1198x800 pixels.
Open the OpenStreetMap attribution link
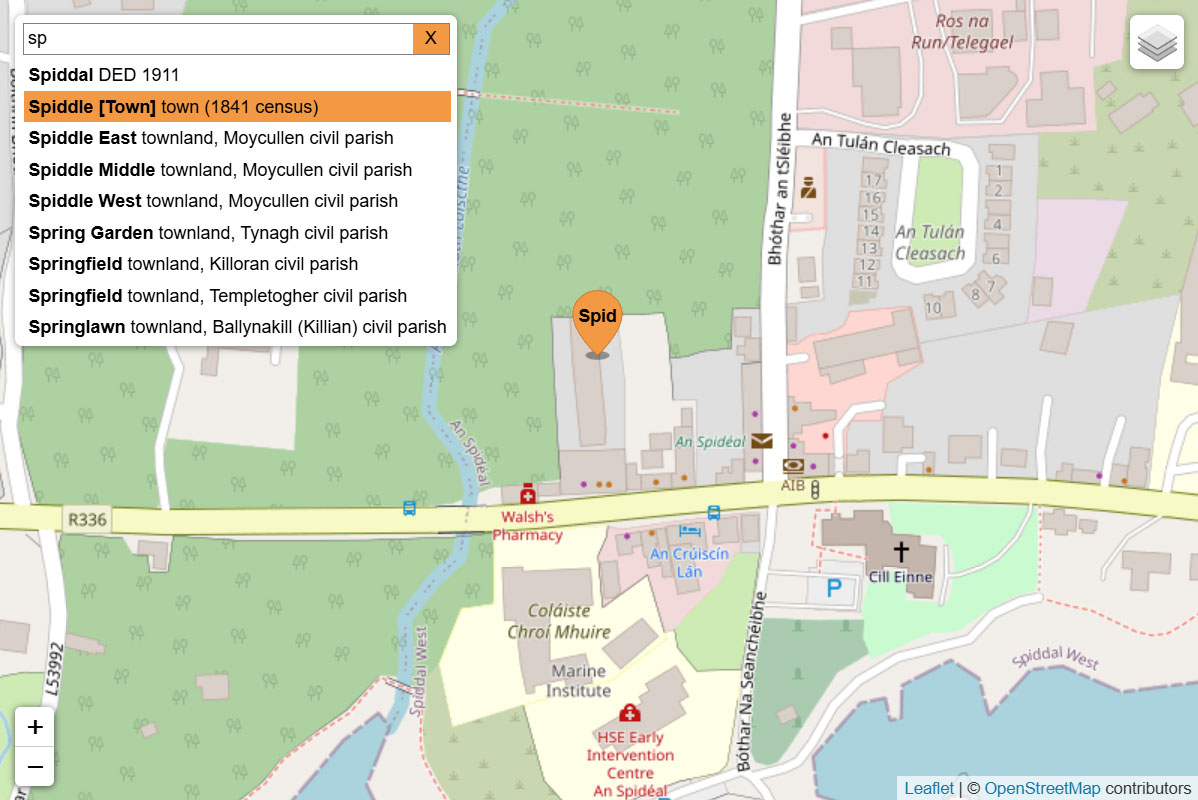[1042, 788]
